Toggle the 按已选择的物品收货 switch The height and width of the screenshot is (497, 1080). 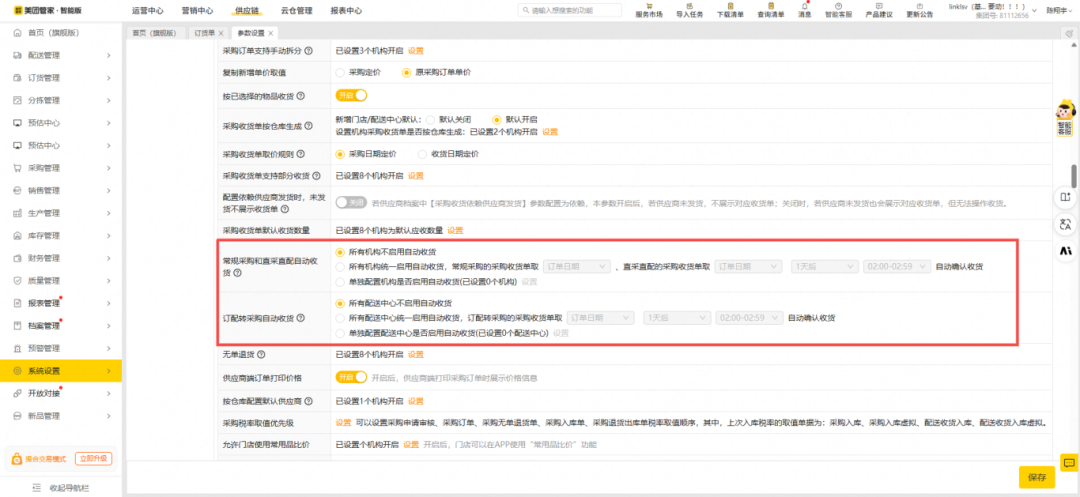(x=351, y=95)
